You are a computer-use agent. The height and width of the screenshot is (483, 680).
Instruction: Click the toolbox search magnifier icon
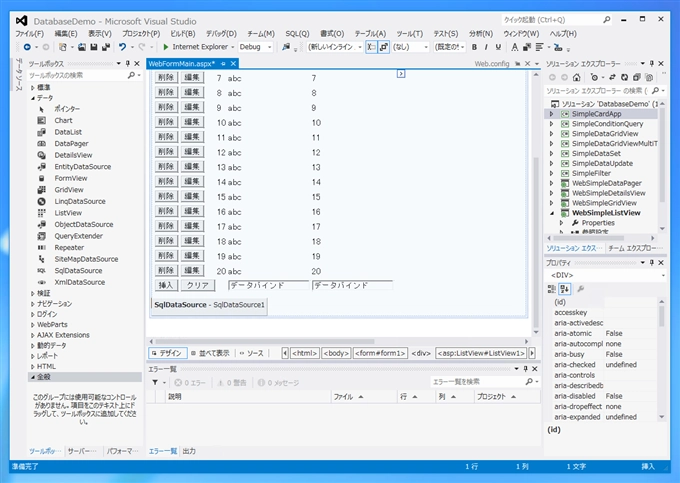[131, 75]
